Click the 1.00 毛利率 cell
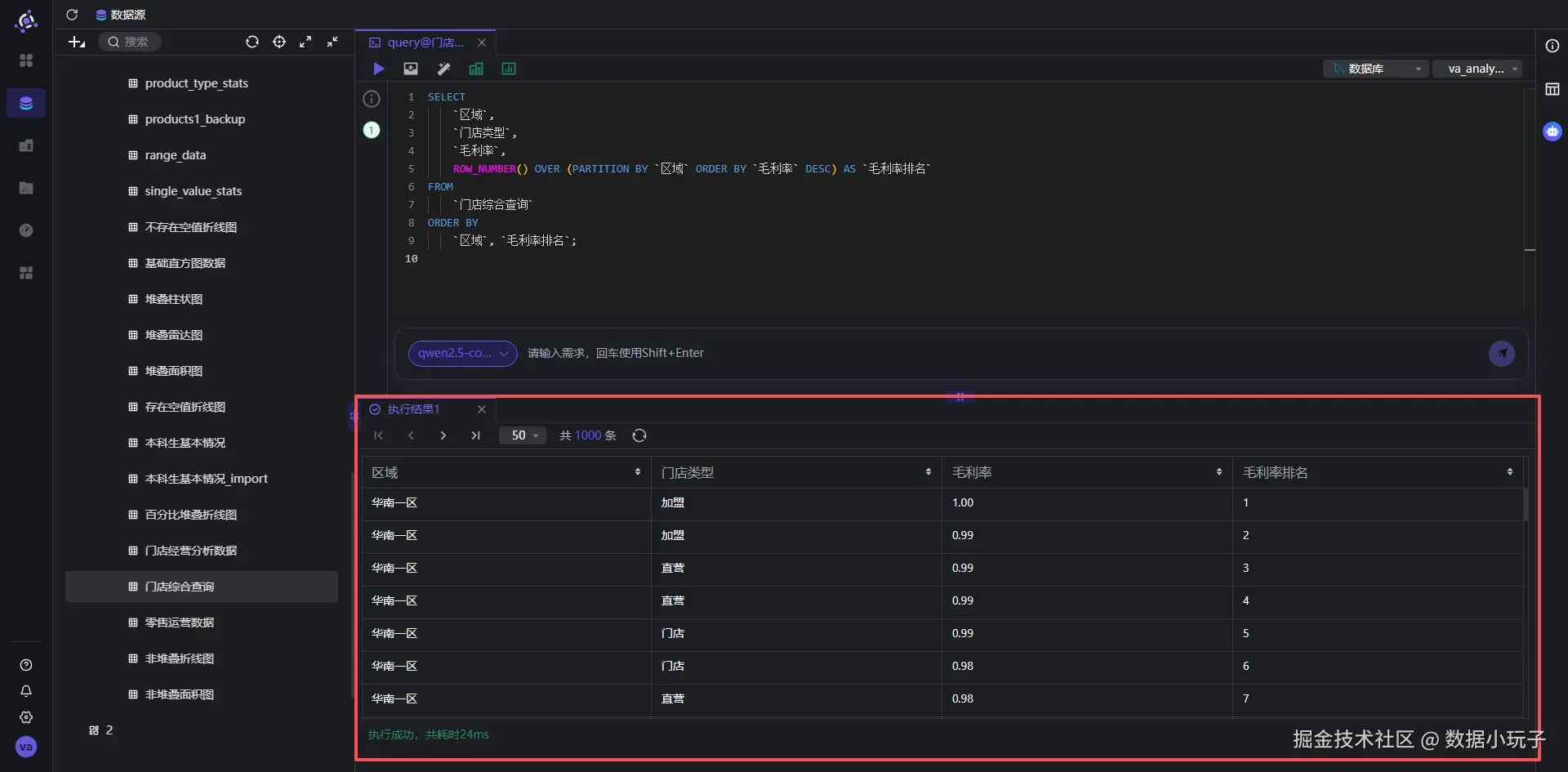Image resolution: width=1568 pixels, height=772 pixels. pos(1087,502)
